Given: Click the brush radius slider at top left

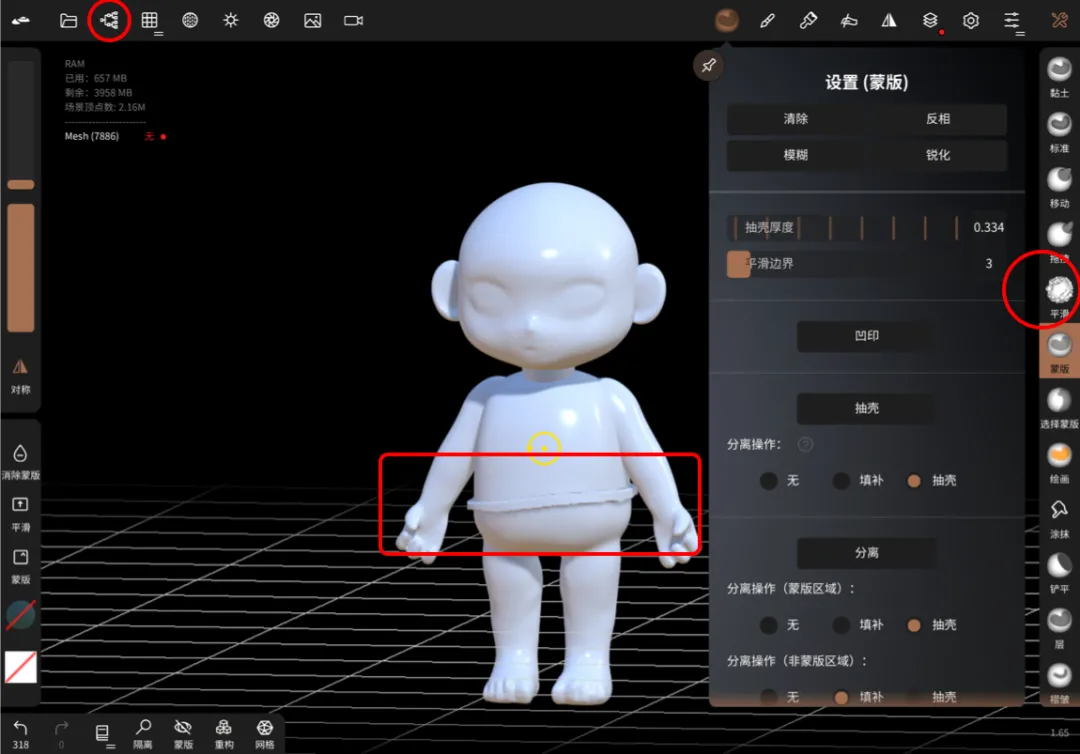Looking at the screenshot, I should coord(21,125).
